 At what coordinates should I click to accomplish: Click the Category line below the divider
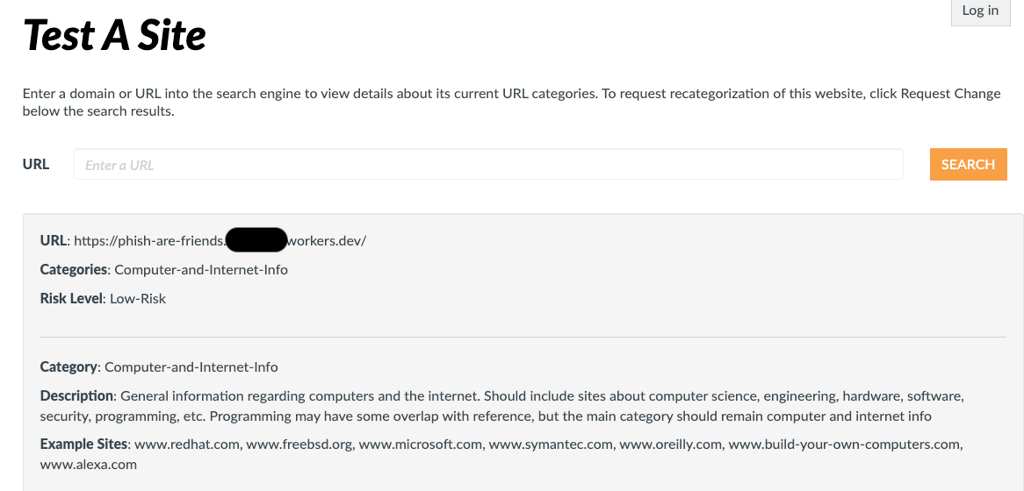click(159, 367)
